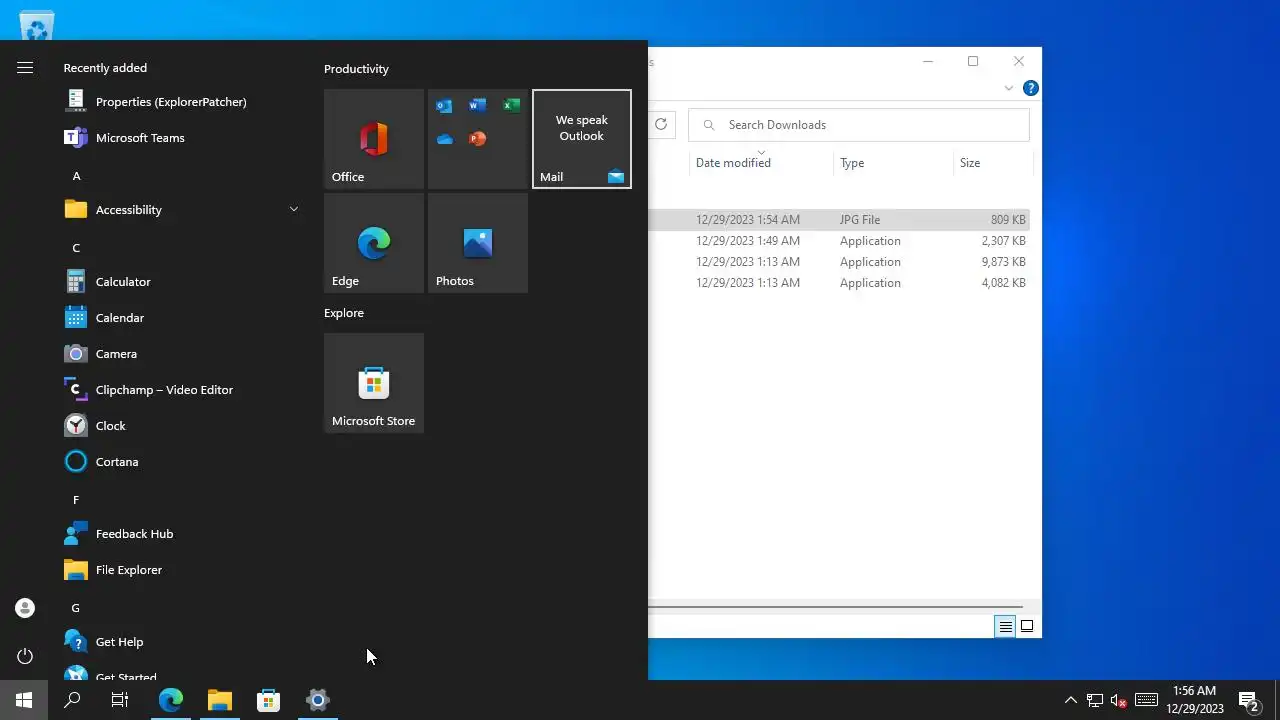
Task: Open the muted volume tray icon
Action: tap(1119, 700)
